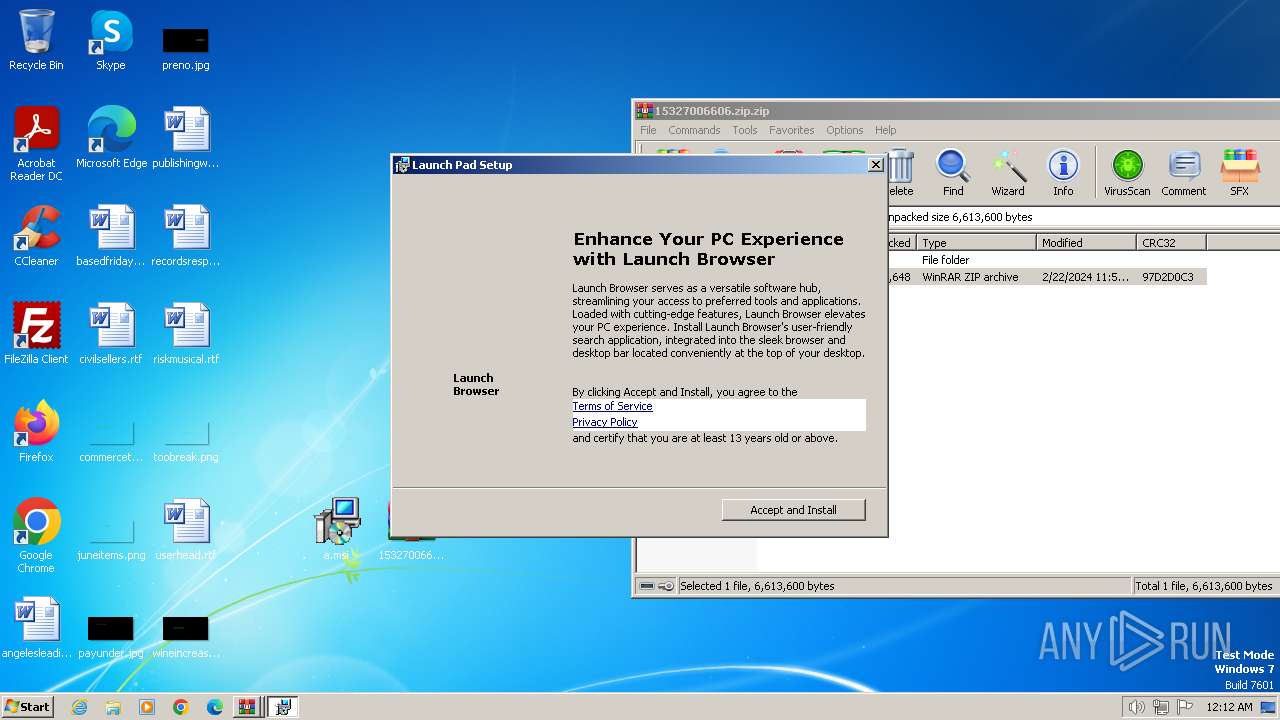
Task: Sort WinRAR list by CRC32 column
Action: (x=1172, y=243)
